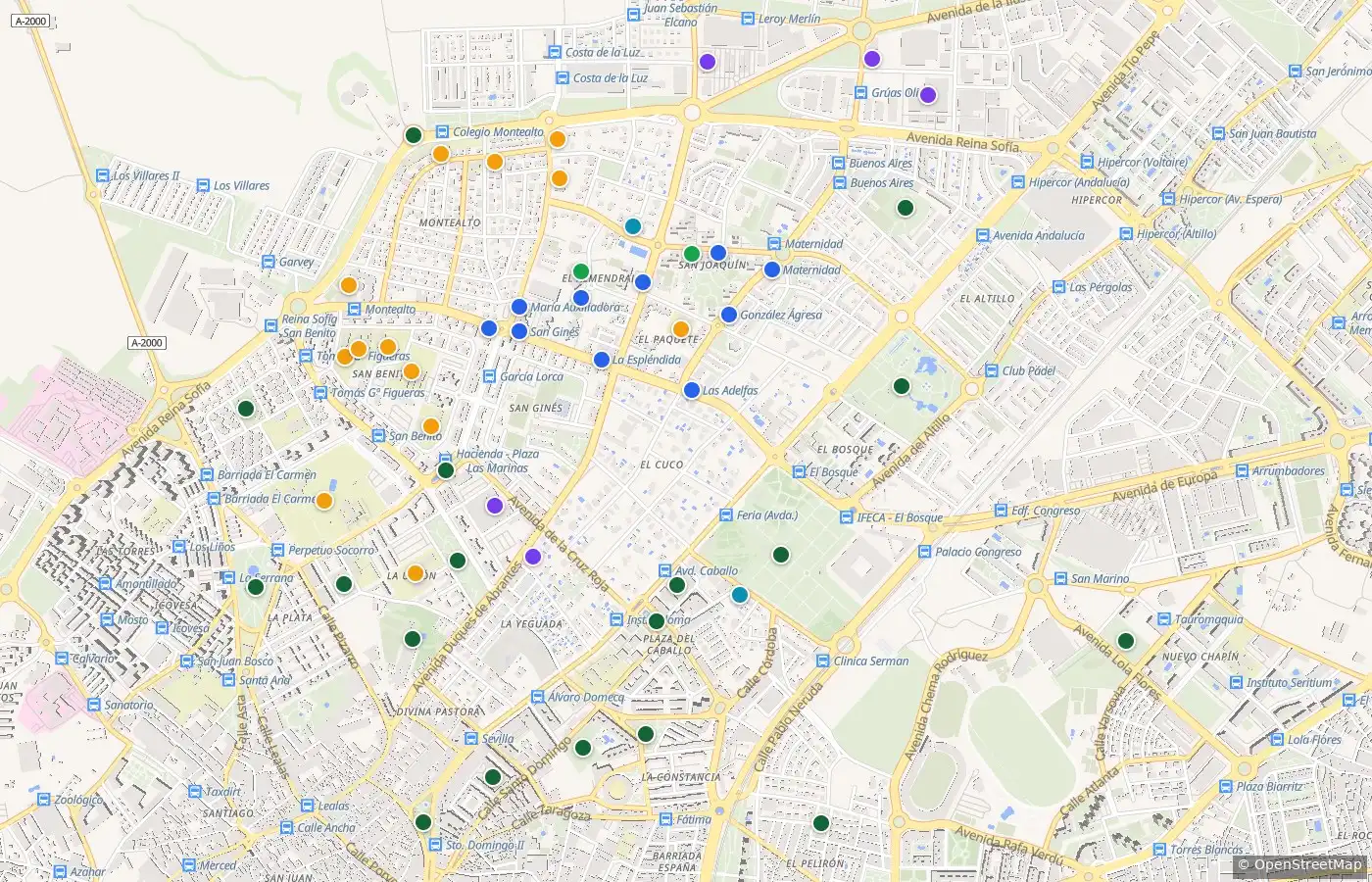Open the Las Pérgolas bus stop icon
Image resolution: width=1372 pixels, height=882 pixels.
pos(1058,287)
